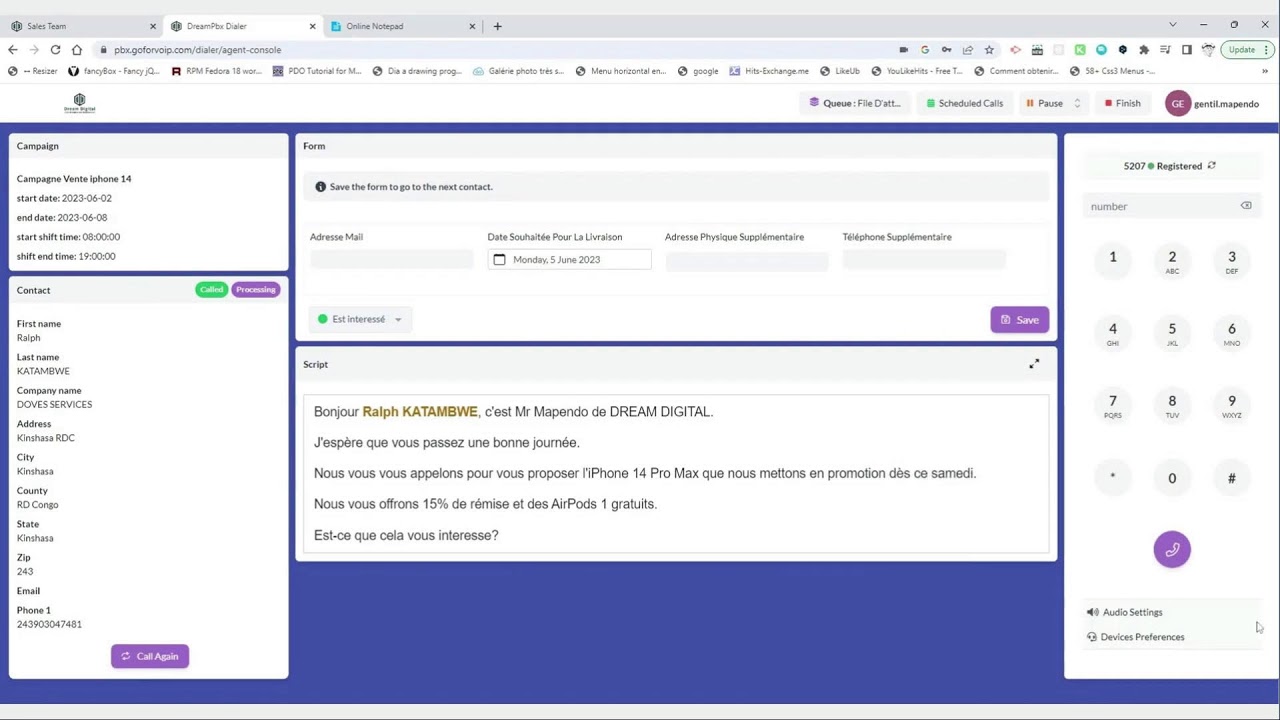Open the YouLikeHits bookmark

pos(918,71)
